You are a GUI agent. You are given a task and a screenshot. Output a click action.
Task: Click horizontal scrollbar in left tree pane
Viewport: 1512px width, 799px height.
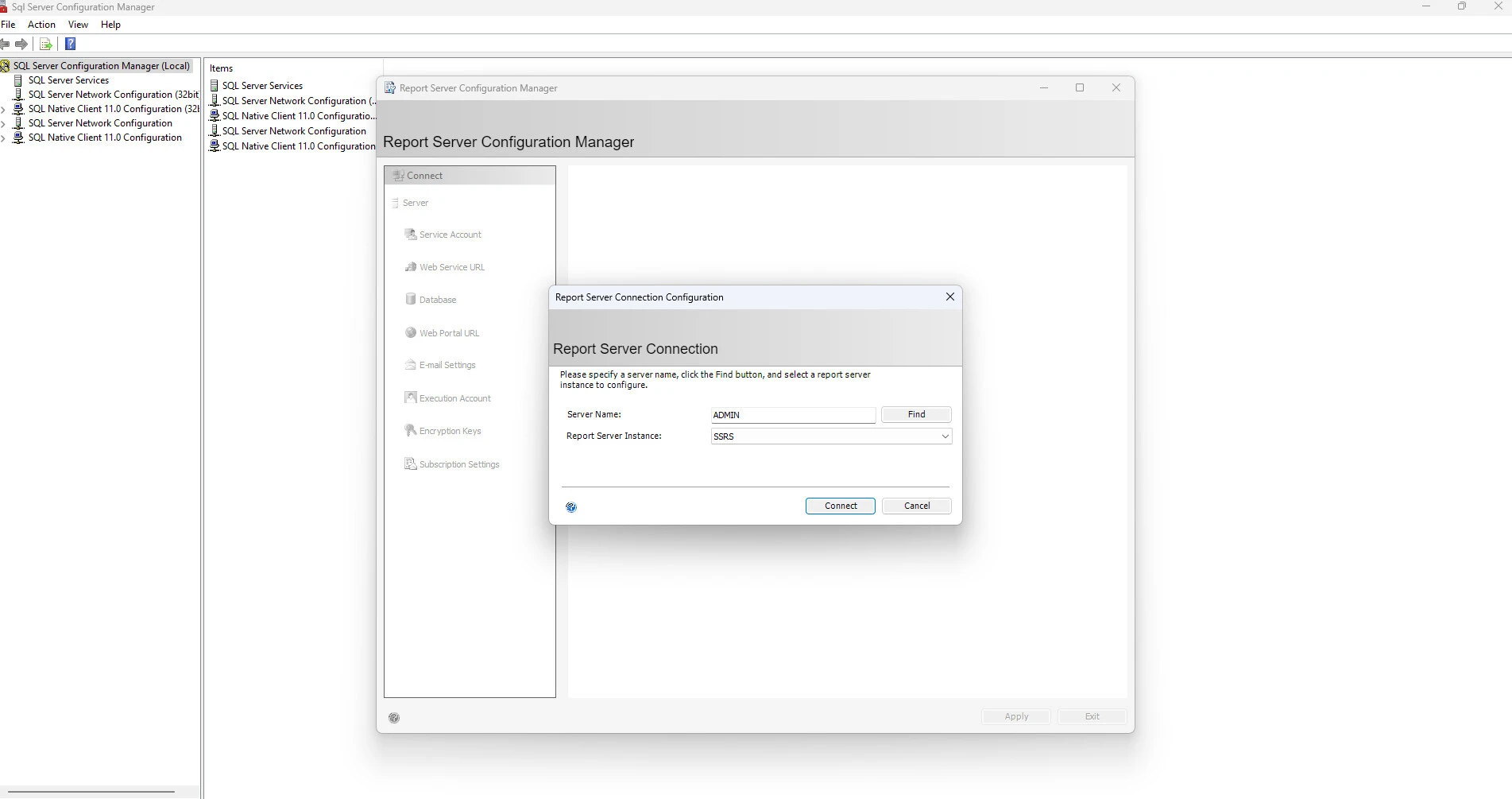pyautogui.click(x=90, y=792)
